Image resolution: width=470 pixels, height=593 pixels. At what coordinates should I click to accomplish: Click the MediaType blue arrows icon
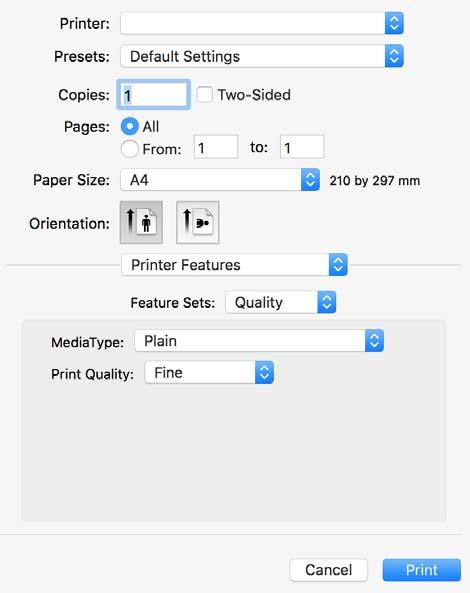374,341
